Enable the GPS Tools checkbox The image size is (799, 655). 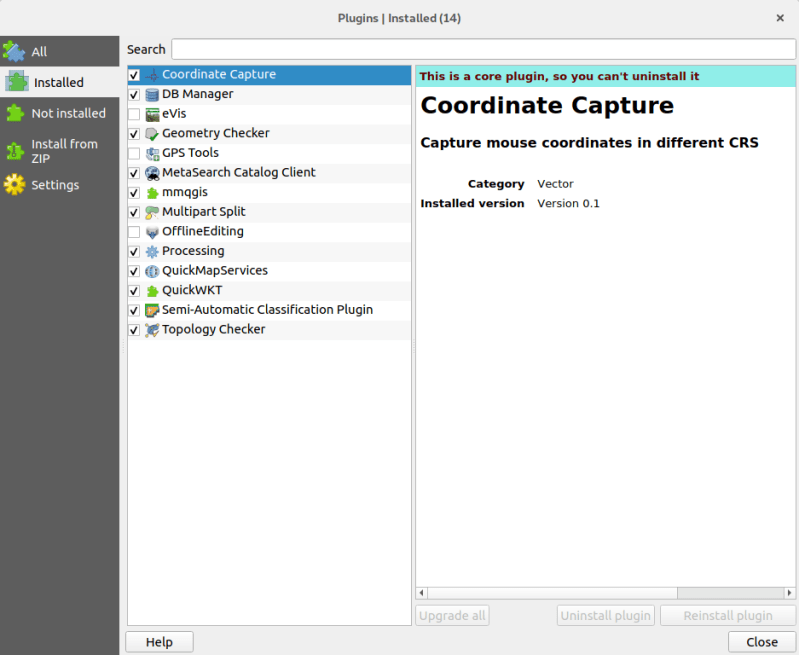pyautogui.click(x=134, y=153)
